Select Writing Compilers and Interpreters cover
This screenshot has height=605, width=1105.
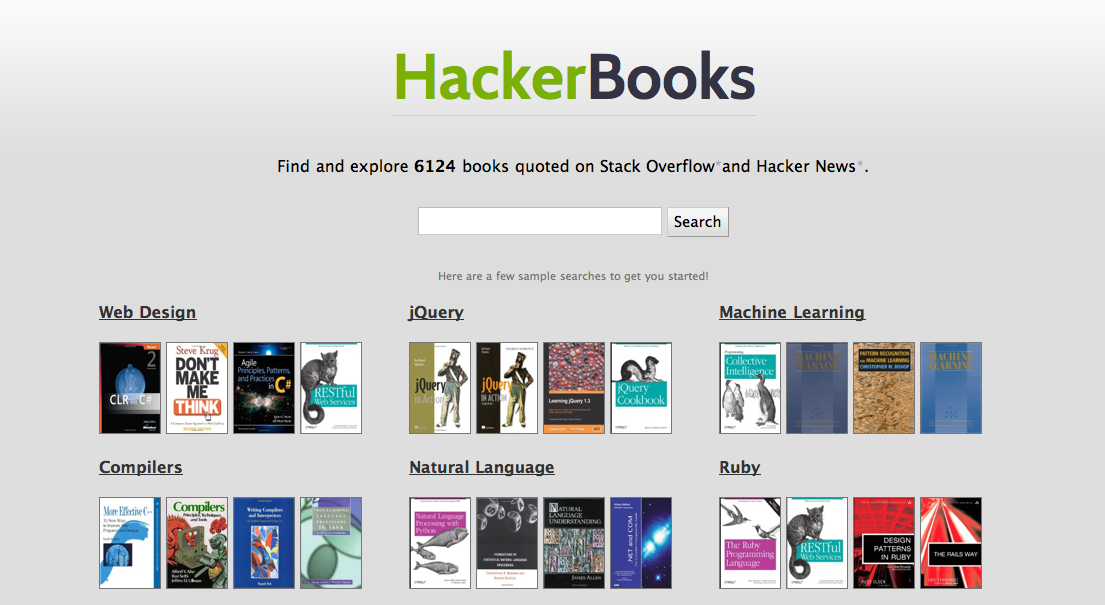point(264,543)
